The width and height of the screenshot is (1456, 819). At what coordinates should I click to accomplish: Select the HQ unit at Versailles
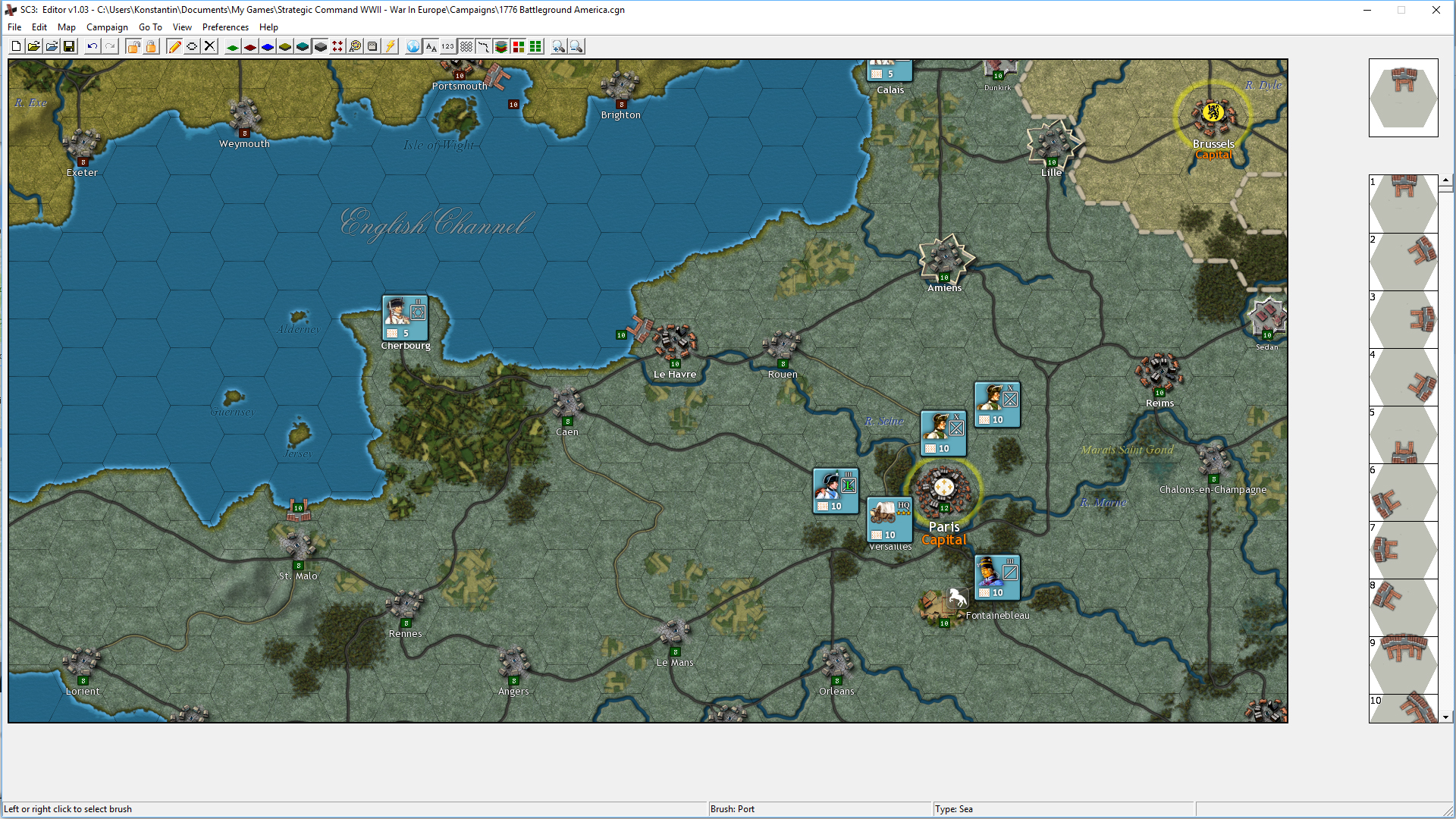tap(890, 519)
